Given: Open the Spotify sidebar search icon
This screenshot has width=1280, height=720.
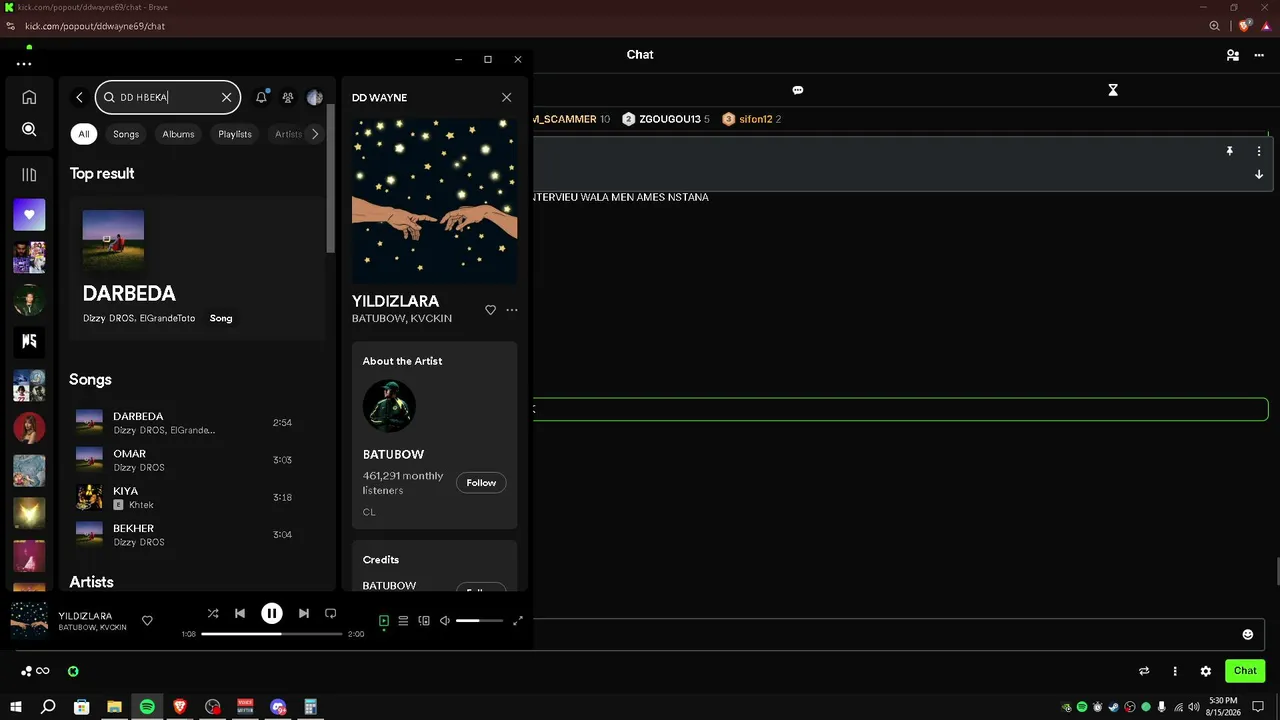Looking at the screenshot, I should [29, 129].
